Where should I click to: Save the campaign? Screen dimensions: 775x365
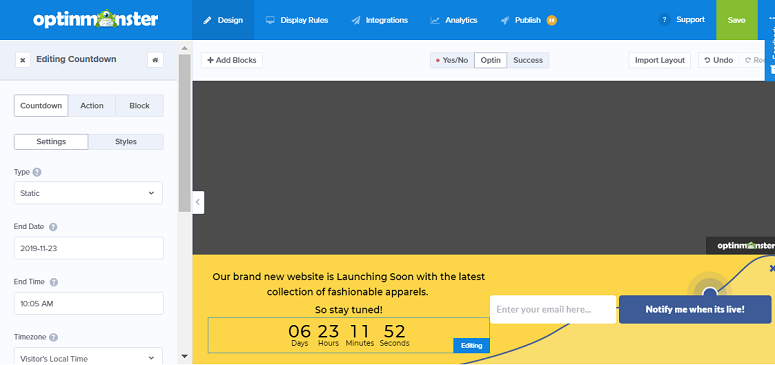(736, 20)
